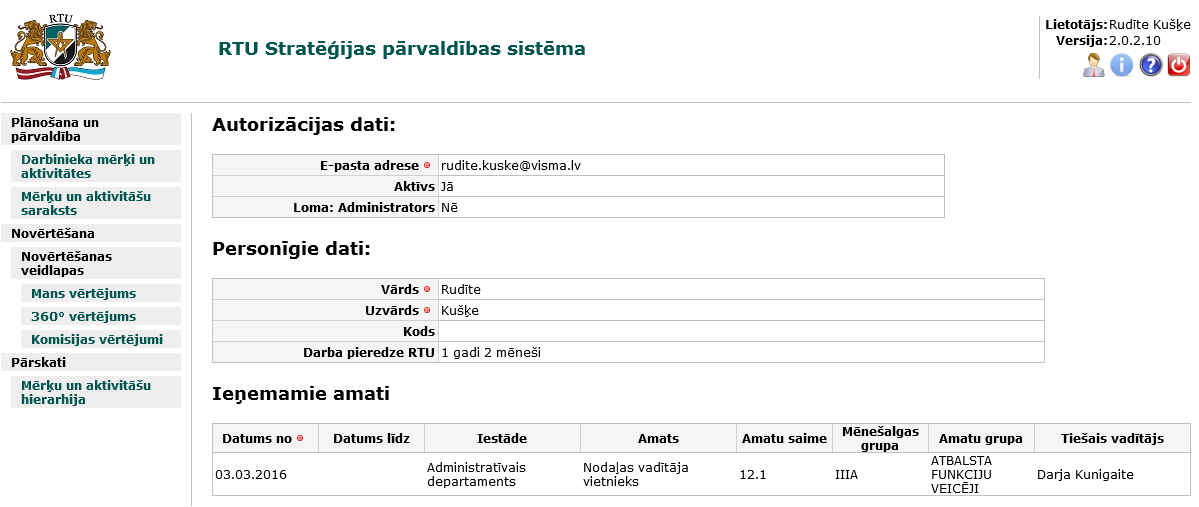Click the version number 2.0.2.10
Image resolution: width=1199 pixels, height=507 pixels.
(1135, 41)
